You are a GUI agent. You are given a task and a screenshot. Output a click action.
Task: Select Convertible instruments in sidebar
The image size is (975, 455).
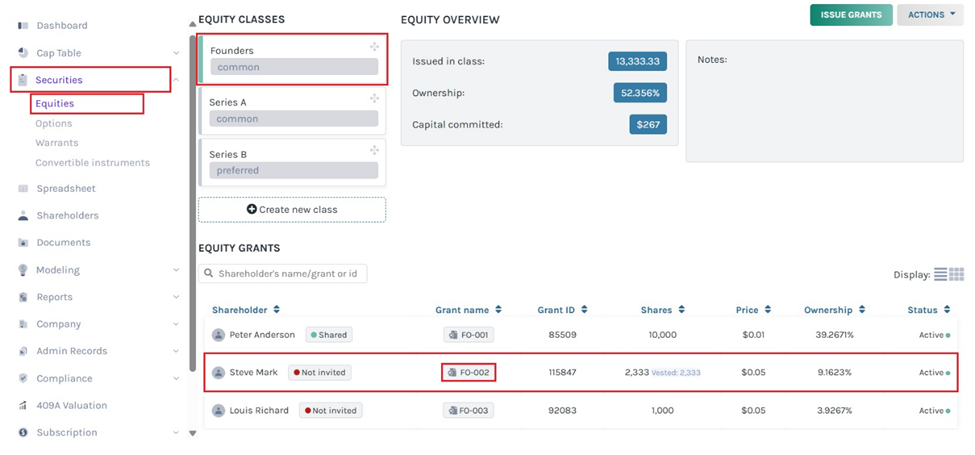92,162
